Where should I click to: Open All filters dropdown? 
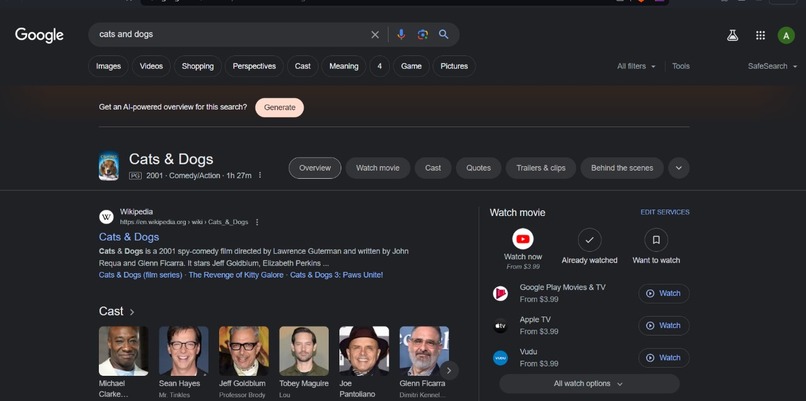[x=636, y=66]
